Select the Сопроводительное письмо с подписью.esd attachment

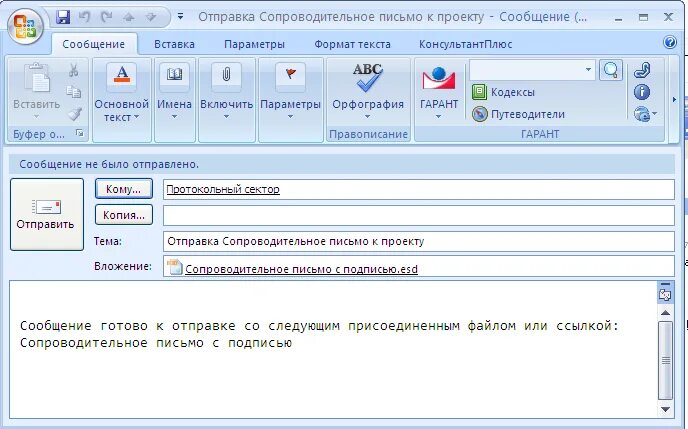[301, 269]
